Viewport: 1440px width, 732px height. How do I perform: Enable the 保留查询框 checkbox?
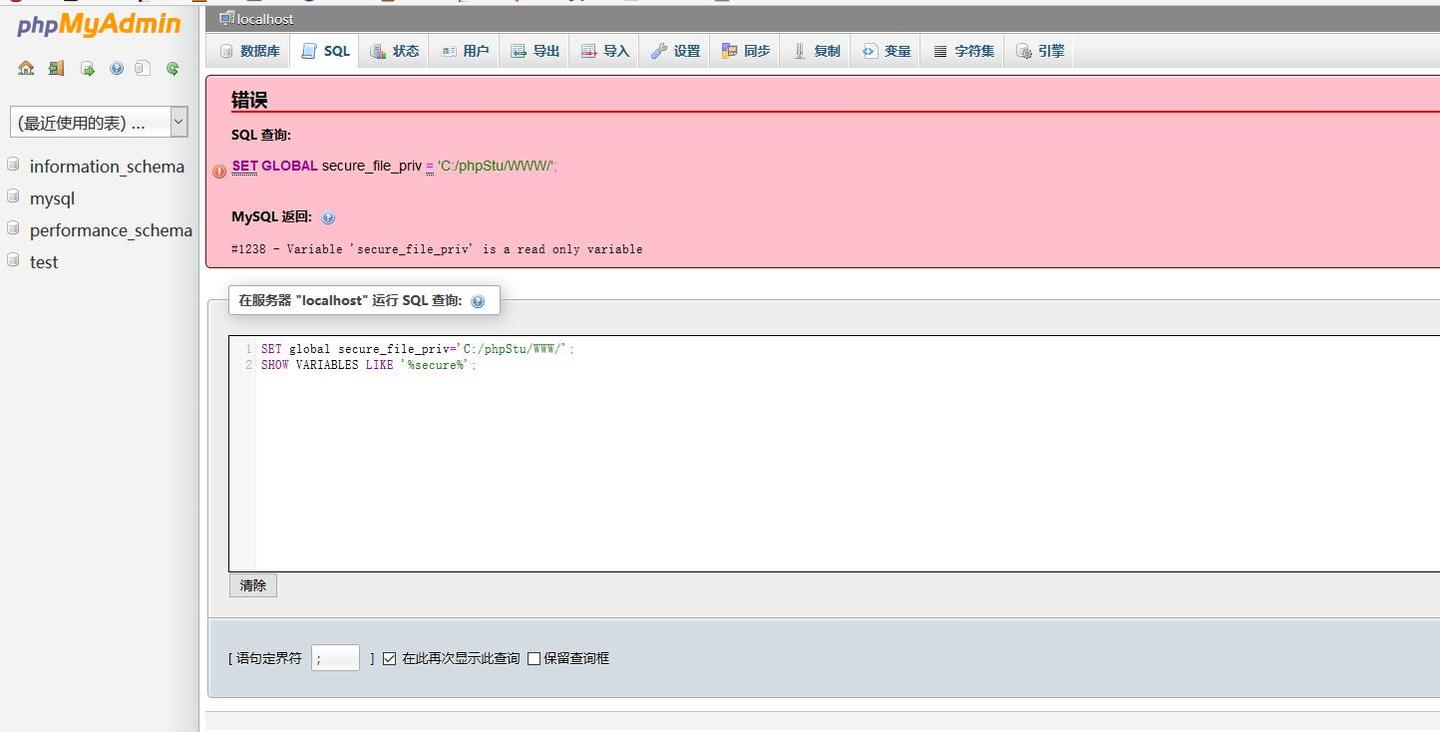[x=534, y=658]
